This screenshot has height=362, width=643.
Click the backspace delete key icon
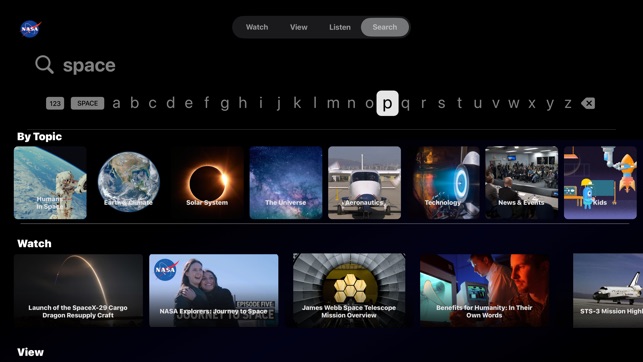tap(588, 103)
